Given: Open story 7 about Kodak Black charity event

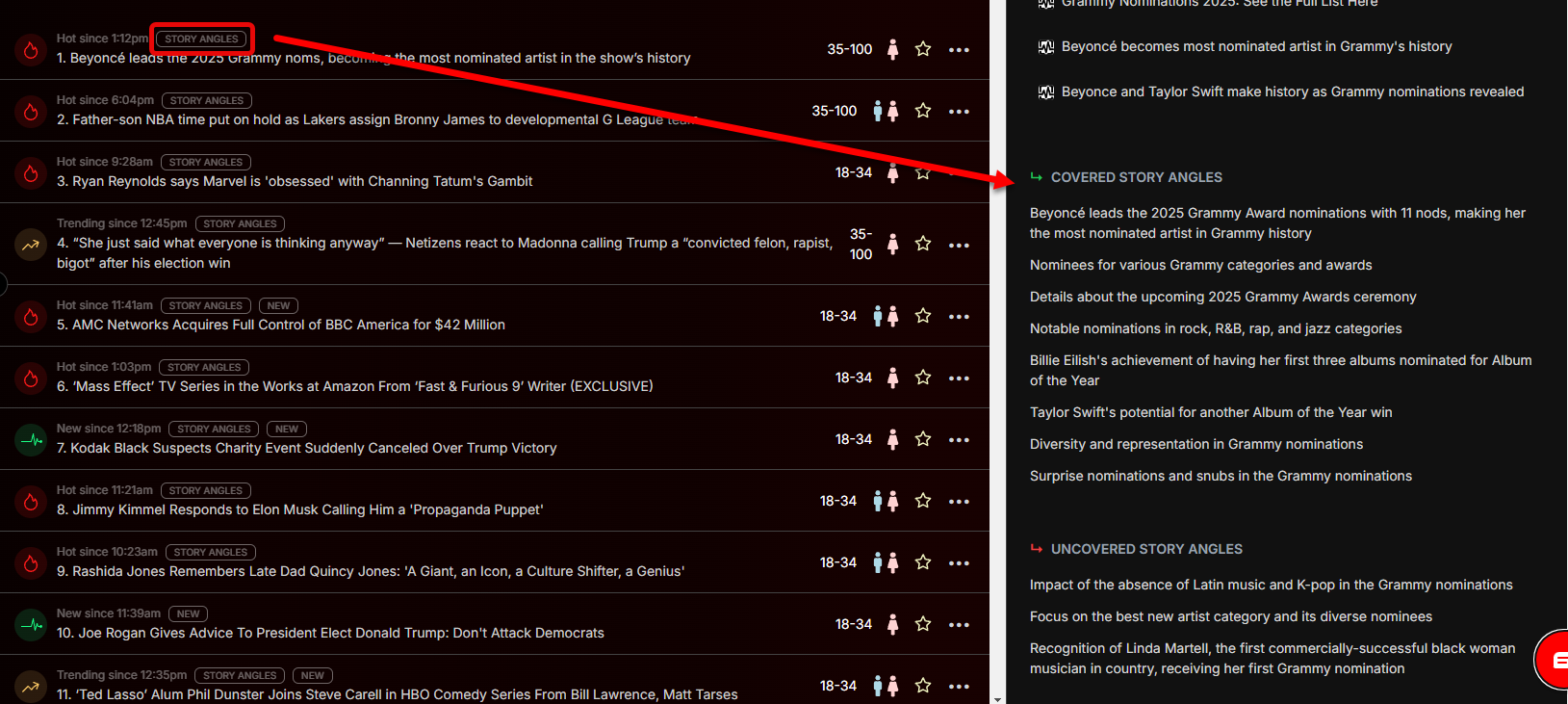Looking at the screenshot, I should click(307, 448).
